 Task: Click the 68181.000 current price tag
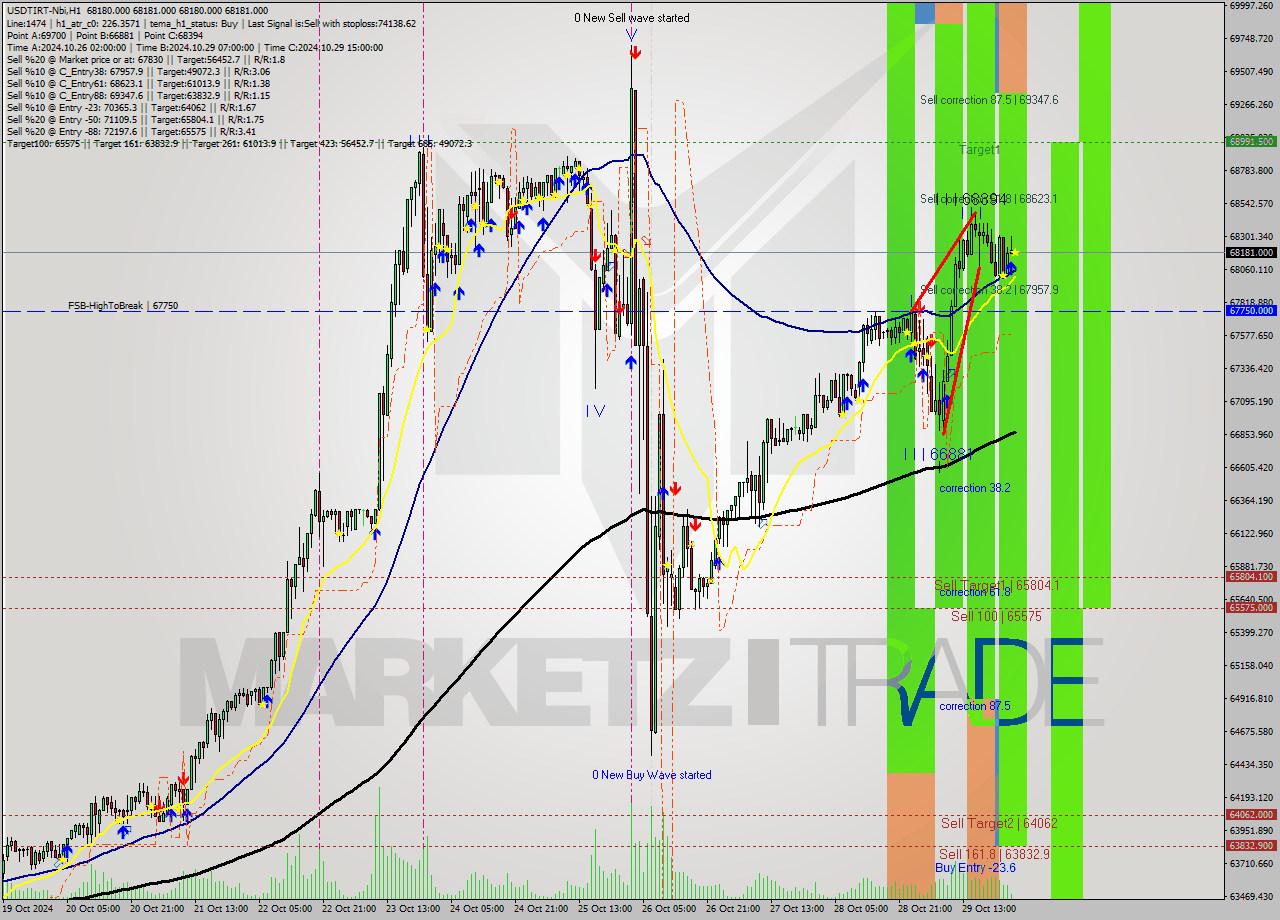[x=1251, y=253]
